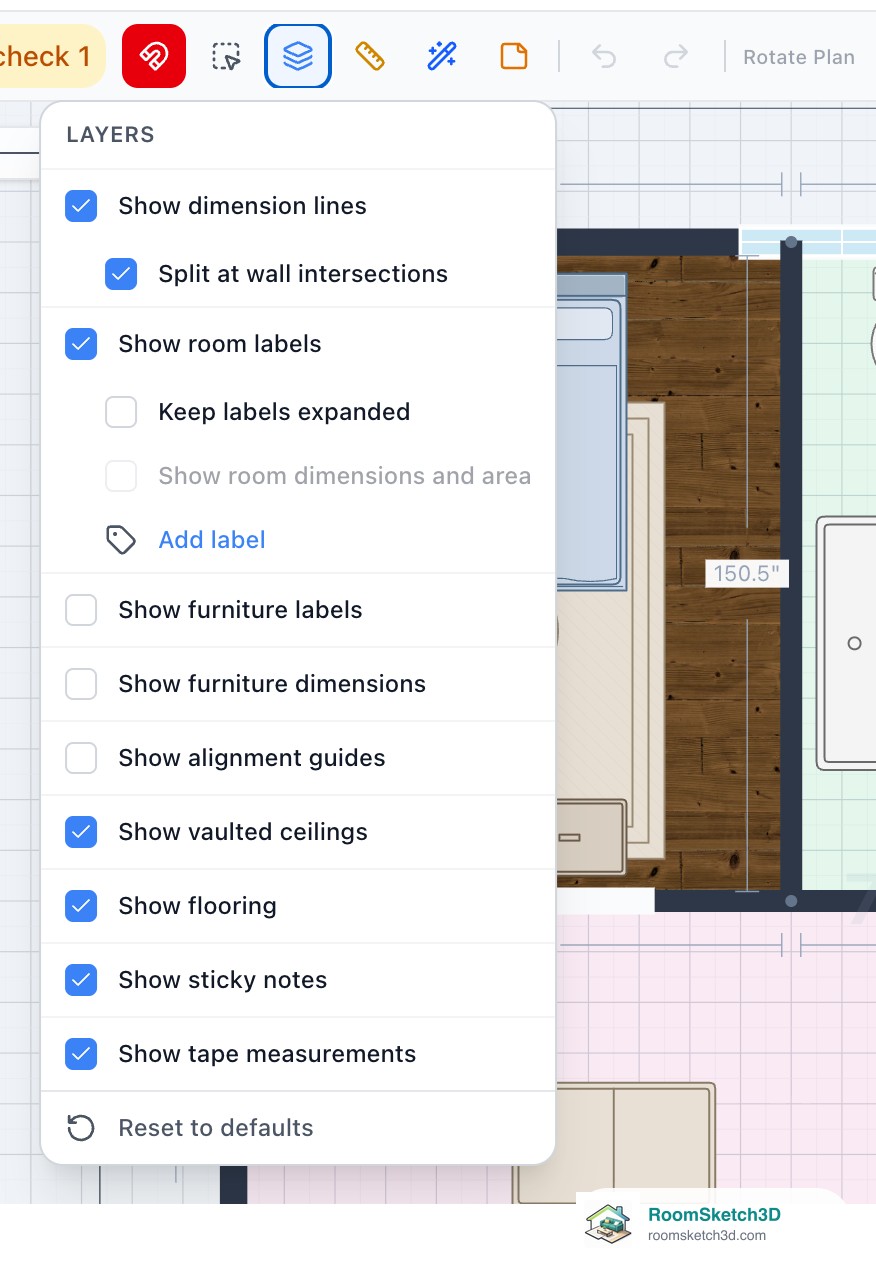Open the roomsketch3d.com link
The height and width of the screenshot is (1284, 876).
coord(707,1236)
